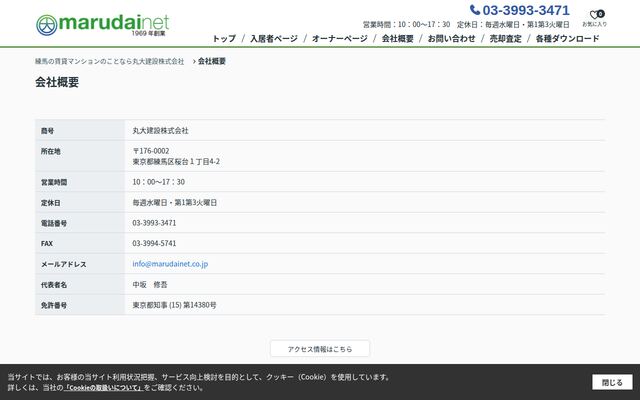
Task: Click アクセス情報はこちら button
Action: click(320, 349)
